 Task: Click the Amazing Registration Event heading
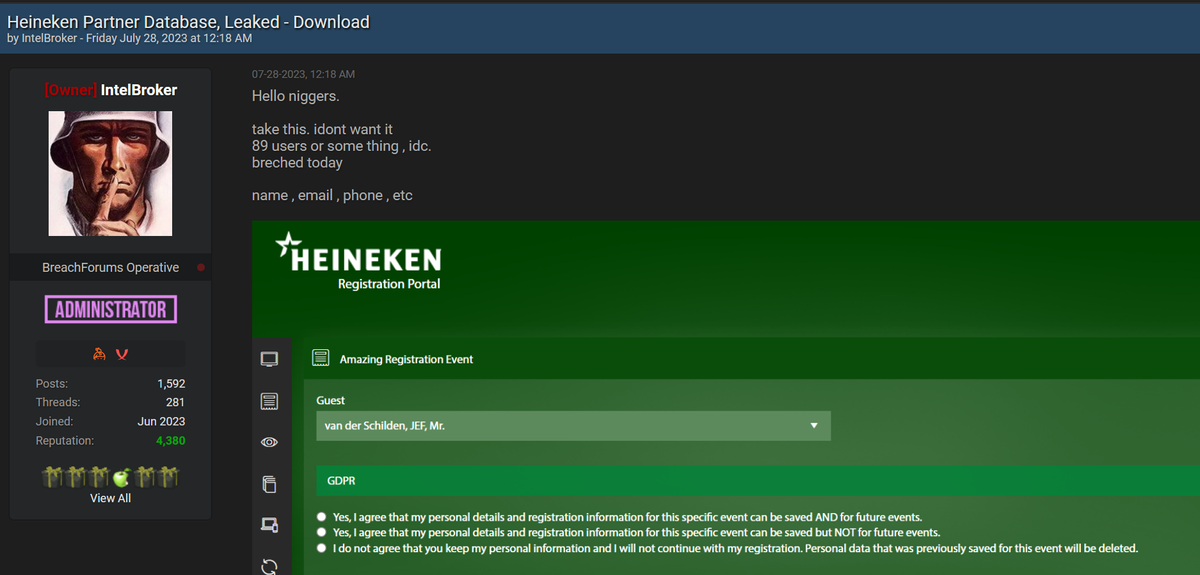click(x=406, y=359)
